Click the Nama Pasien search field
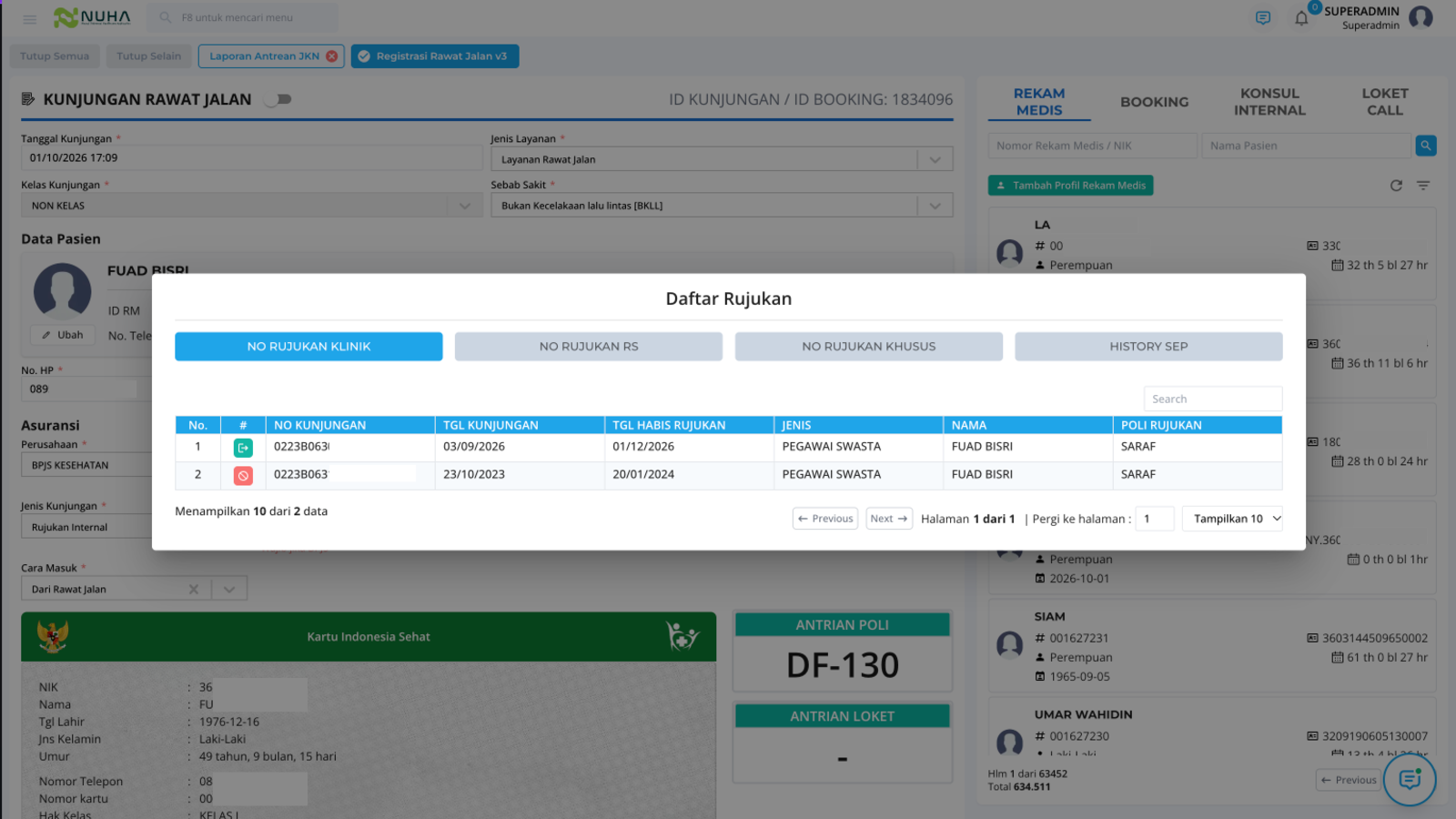 1307,146
